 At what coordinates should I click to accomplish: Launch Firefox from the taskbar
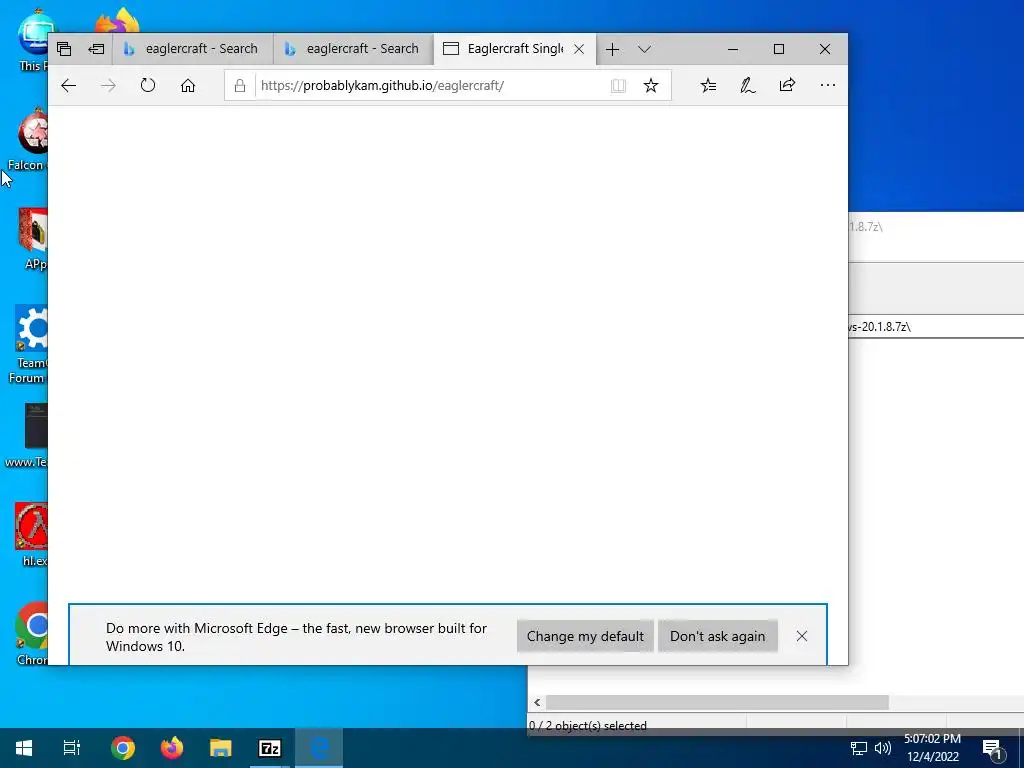coord(172,748)
